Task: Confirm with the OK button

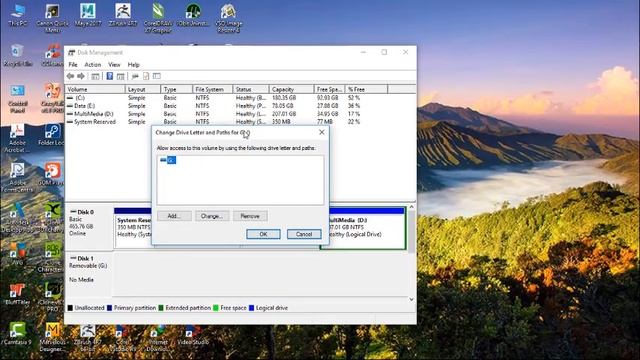Action: point(263,234)
